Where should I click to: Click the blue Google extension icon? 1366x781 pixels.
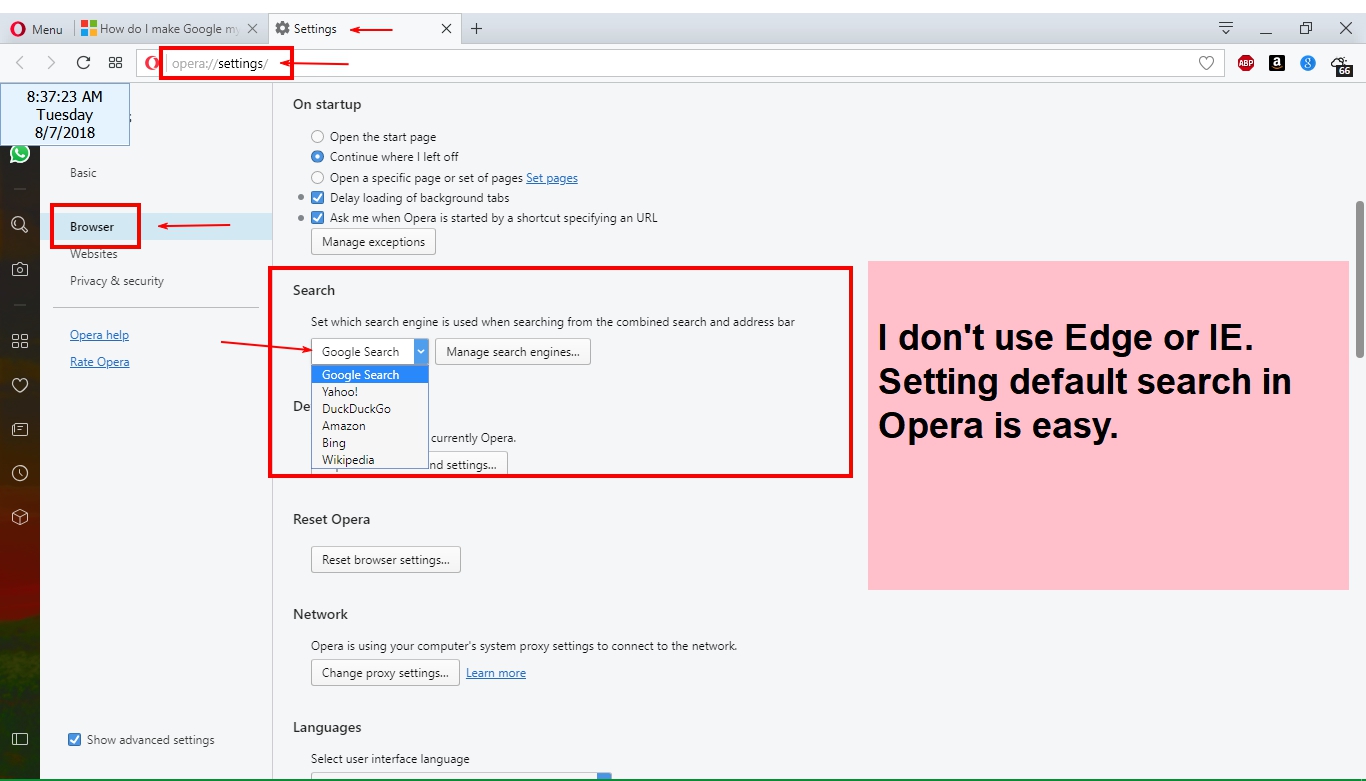click(x=1308, y=63)
